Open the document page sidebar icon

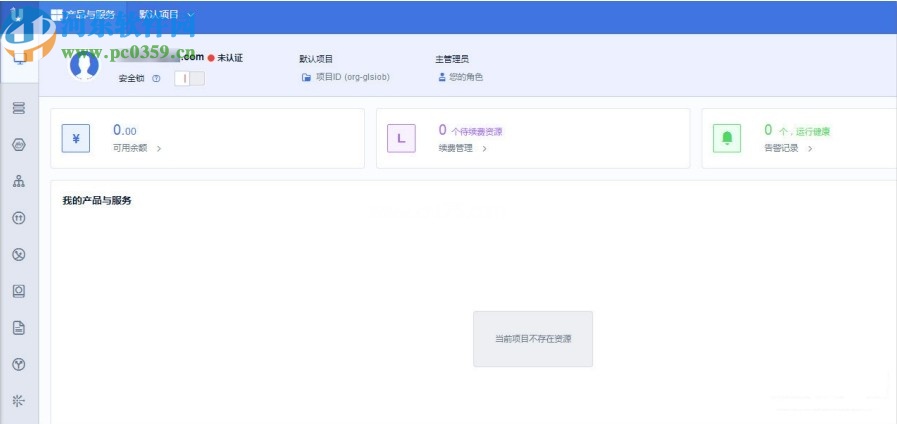point(19,328)
